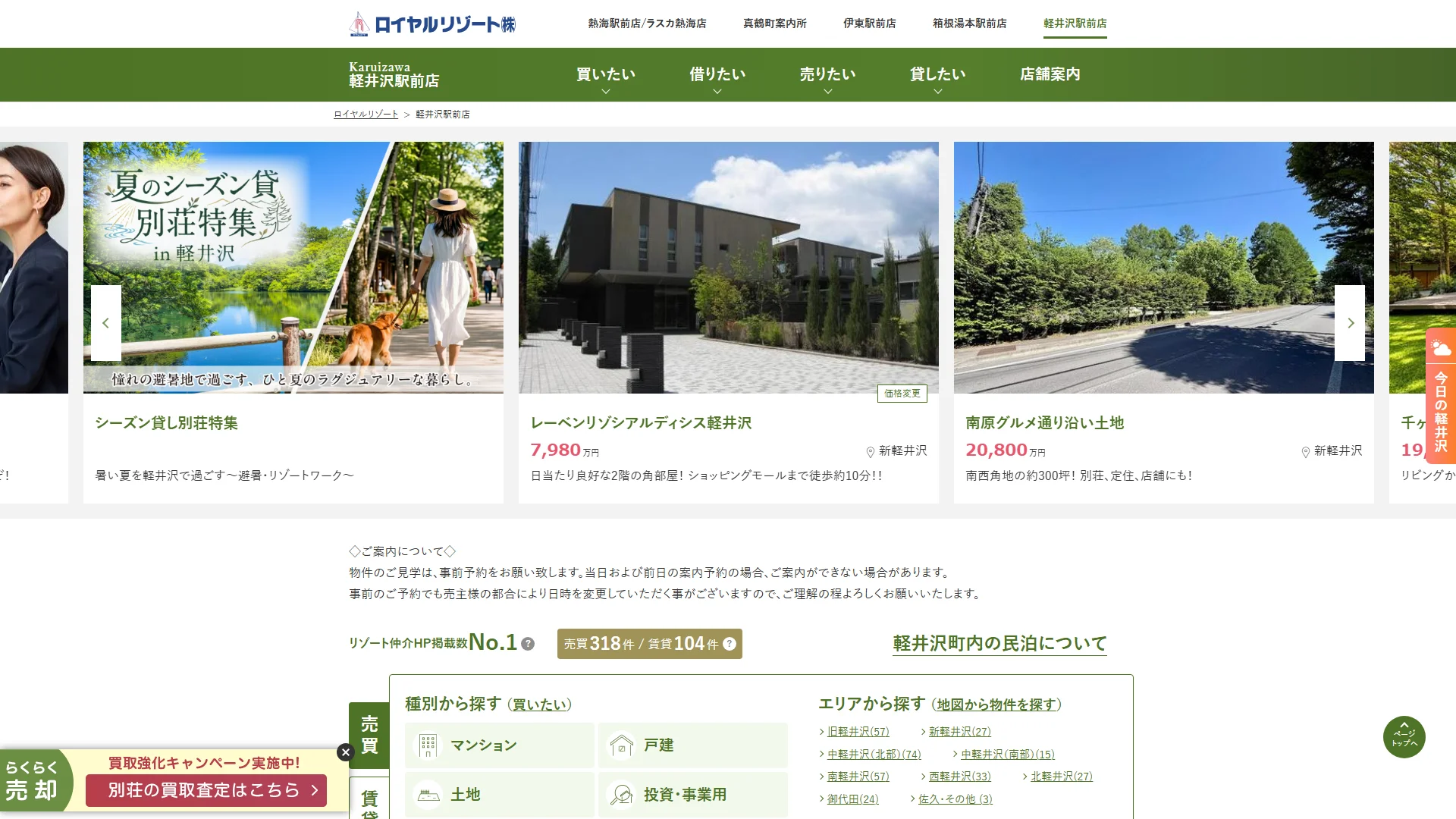
Task: Click シーズン貸し別荘特集 title
Action: [166, 423]
